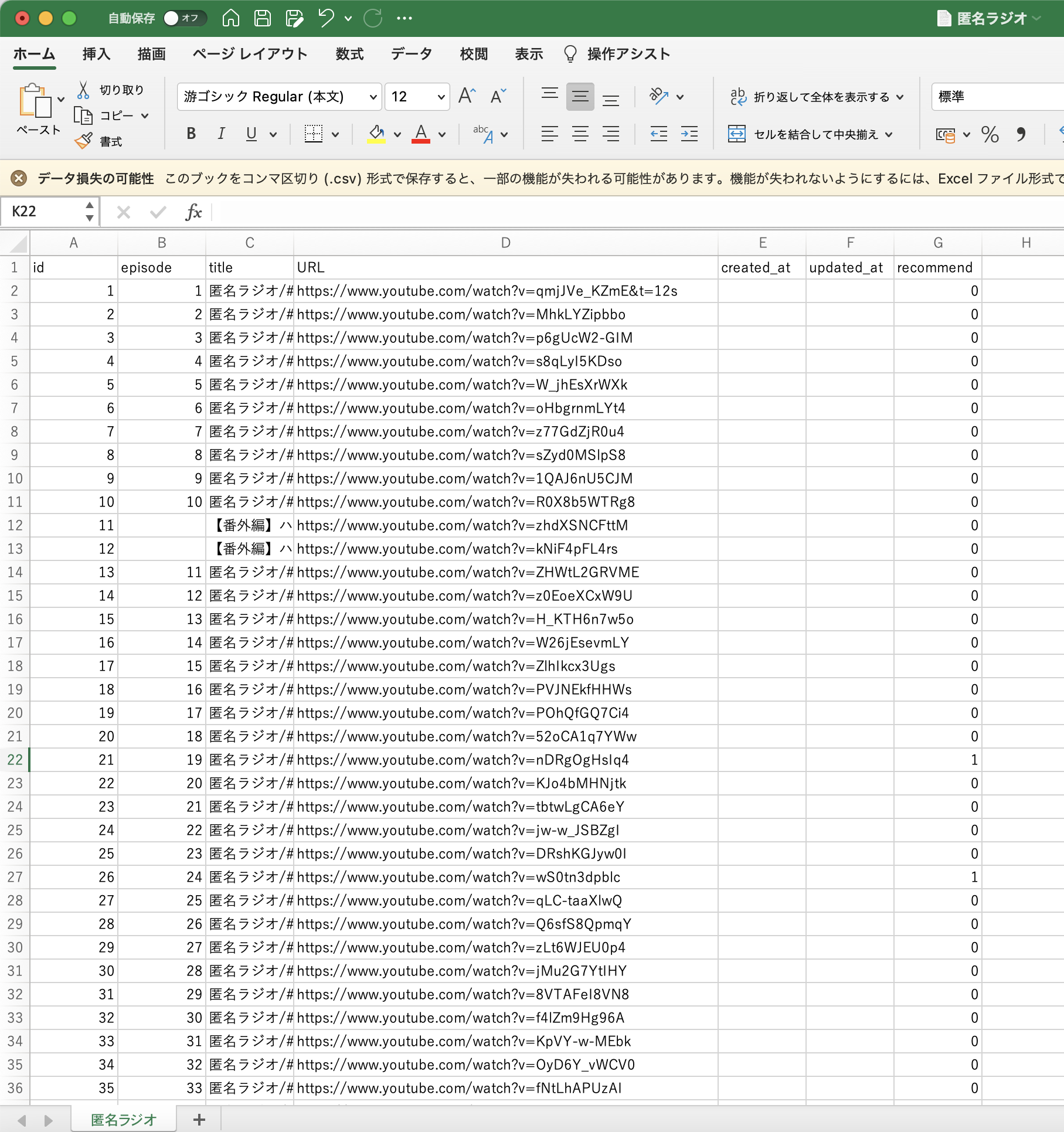Click the scissors cut icon
Viewport: 1064px width, 1132px height.
point(83,90)
